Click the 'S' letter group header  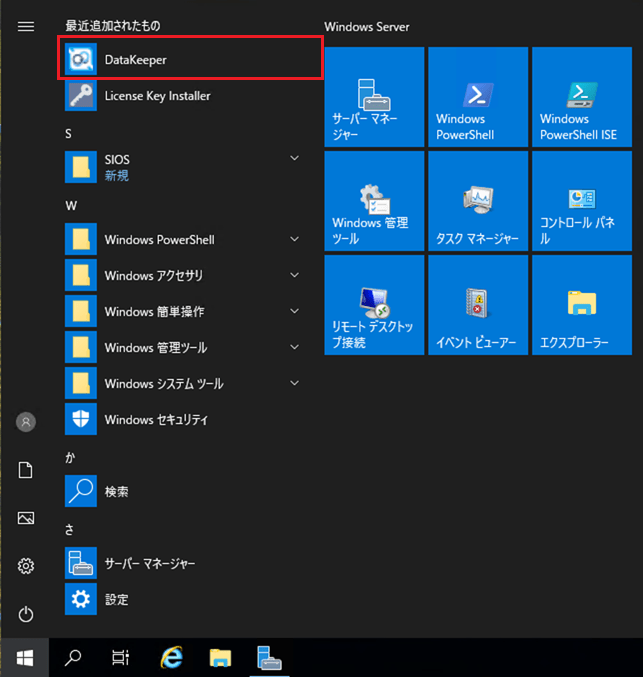(68, 134)
